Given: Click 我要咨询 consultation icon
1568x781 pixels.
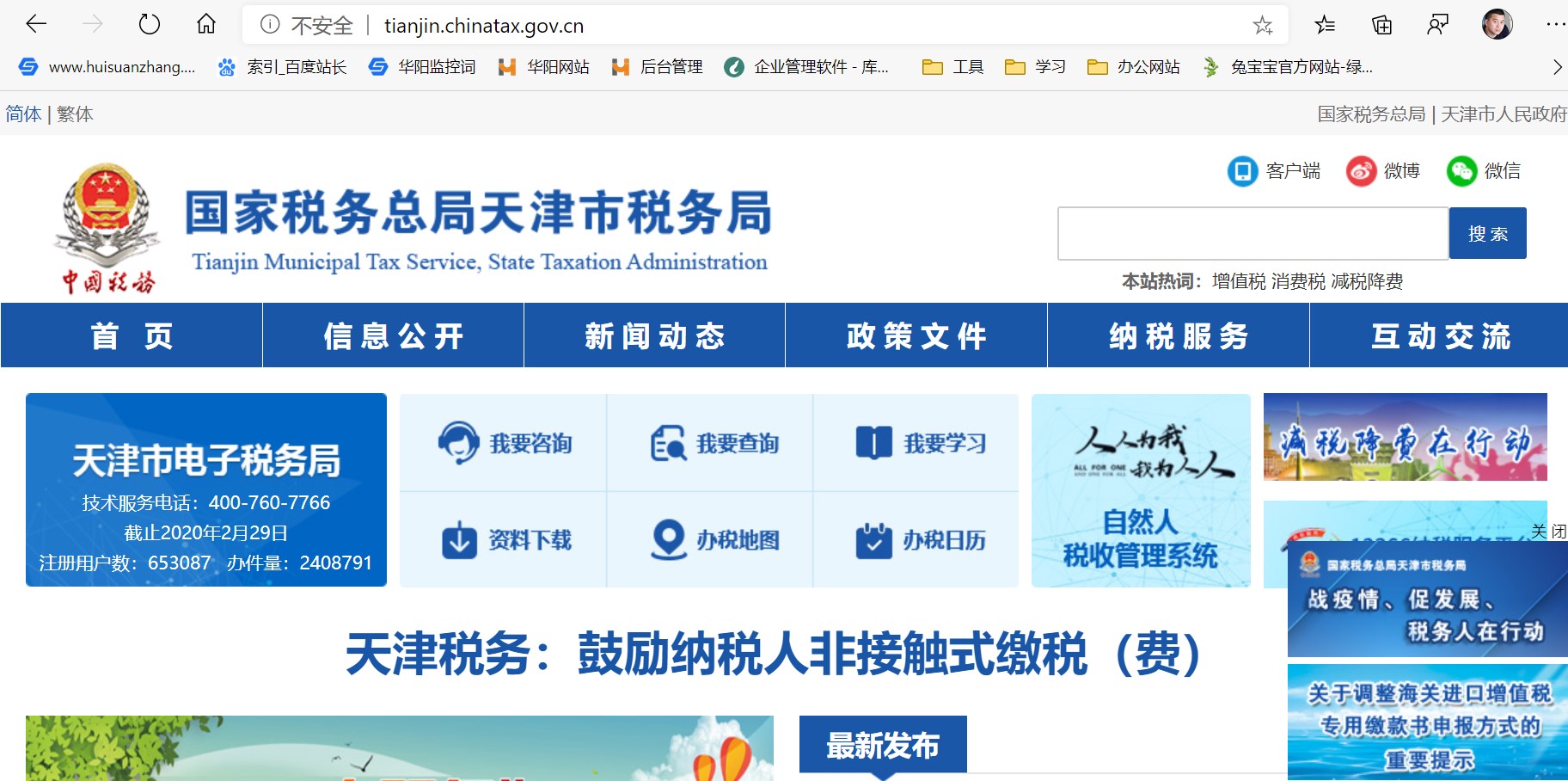Looking at the screenshot, I should point(458,443).
